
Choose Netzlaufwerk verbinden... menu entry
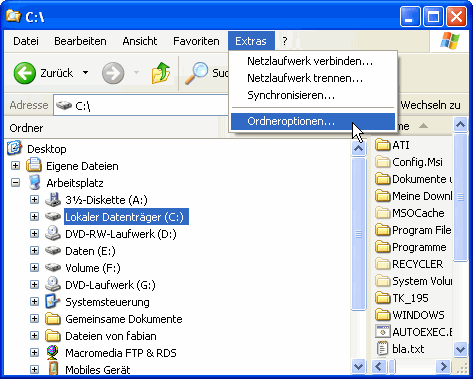(x=313, y=61)
